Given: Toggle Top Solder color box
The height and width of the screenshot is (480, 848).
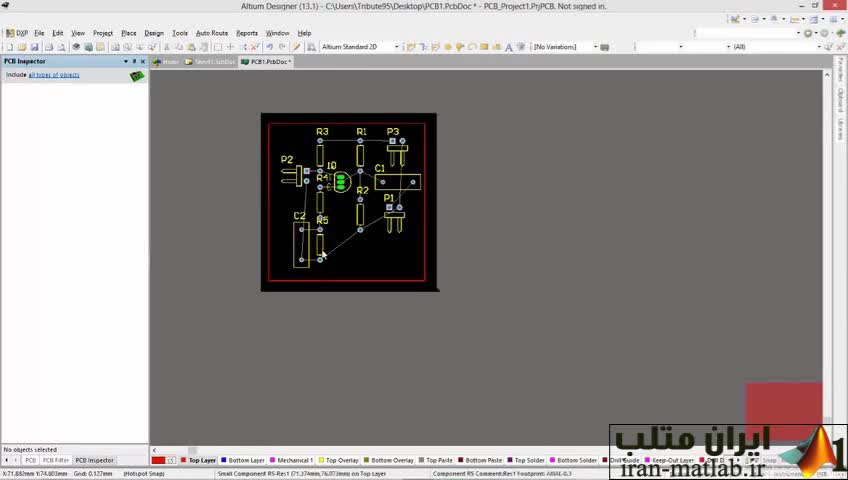Looking at the screenshot, I should [x=509, y=461].
